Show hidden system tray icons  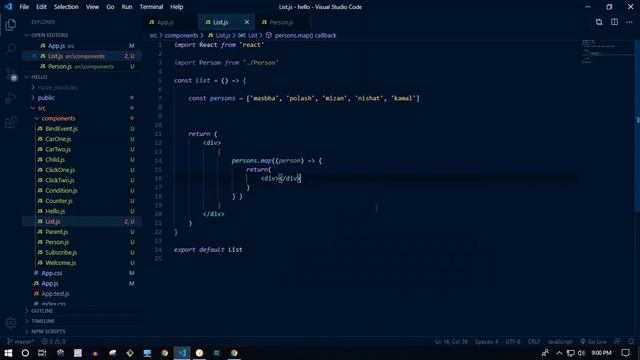(x=559, y=353)
